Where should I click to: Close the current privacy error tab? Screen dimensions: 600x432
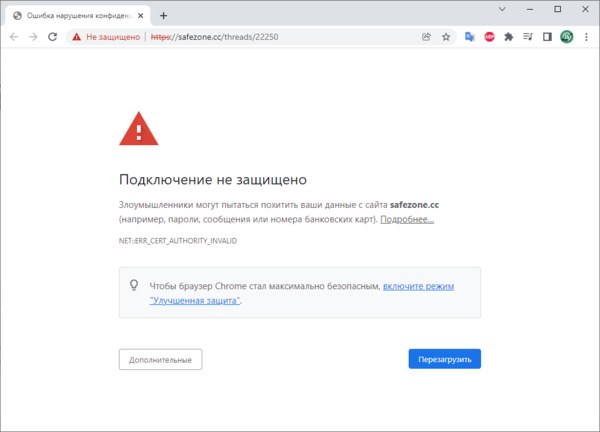142,15
